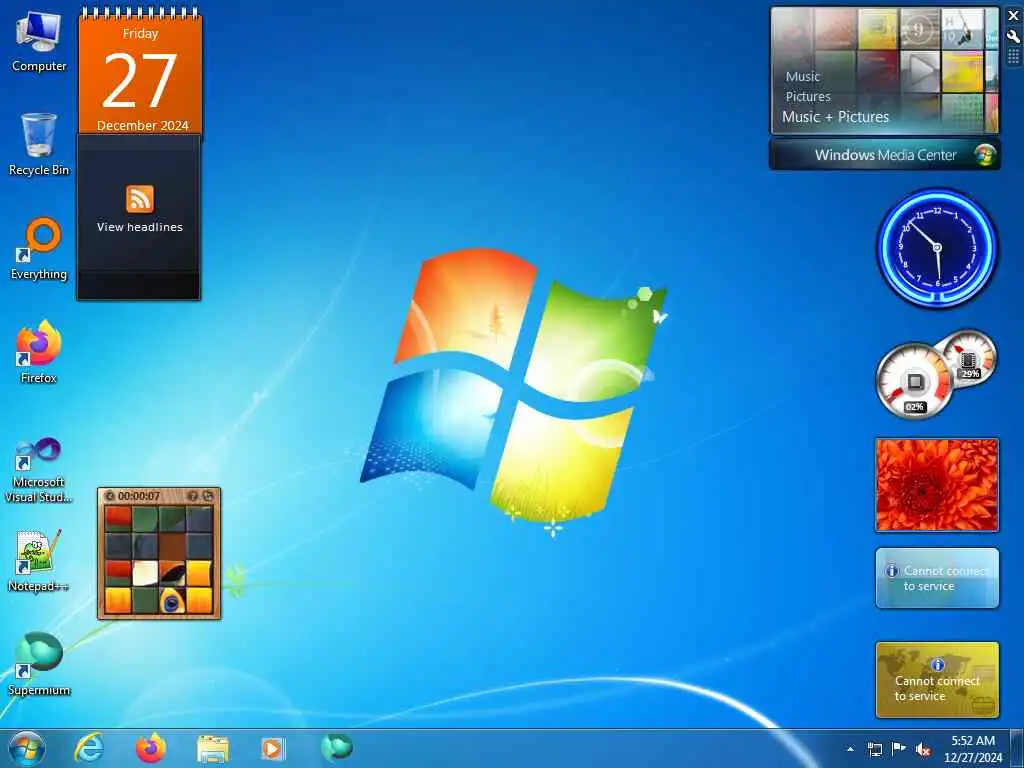Launch Firefox from the taskbar
Image resolution: width=1024 pixels, height=768 pixels.
[x=150, y=748]
